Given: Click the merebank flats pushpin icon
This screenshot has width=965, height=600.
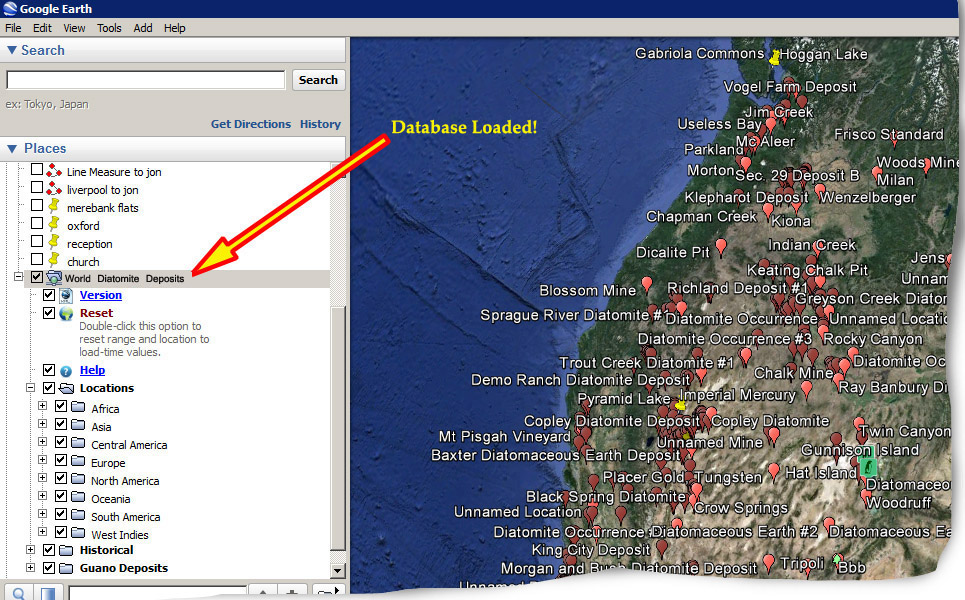Looking at the screenshot, I should pos(54,206).
